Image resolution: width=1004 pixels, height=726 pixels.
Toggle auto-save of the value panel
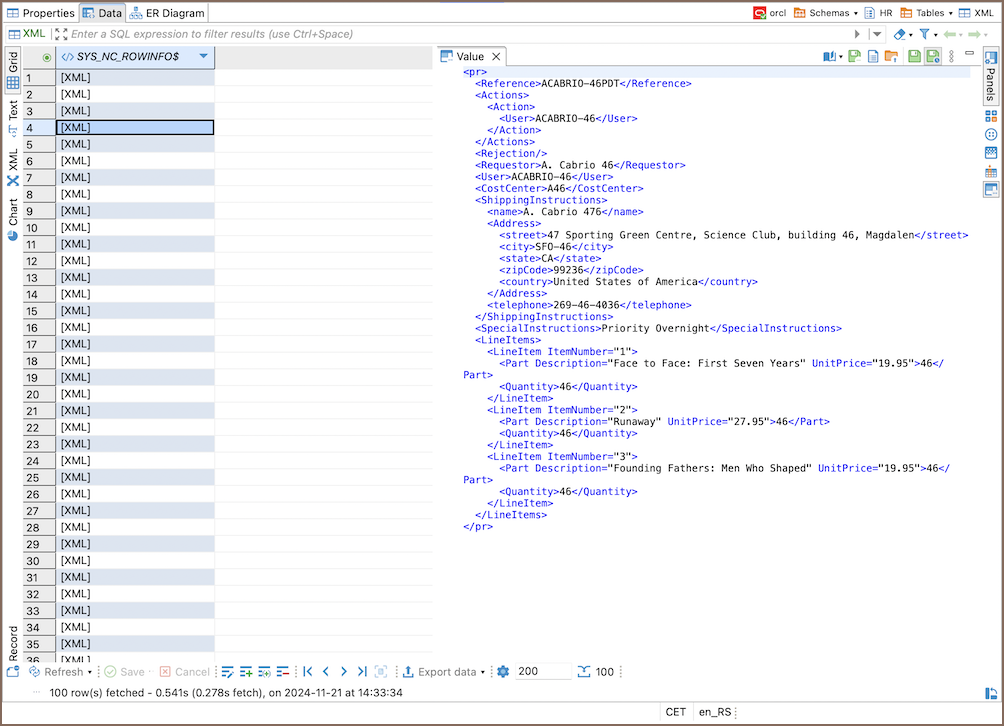point(933,57)
